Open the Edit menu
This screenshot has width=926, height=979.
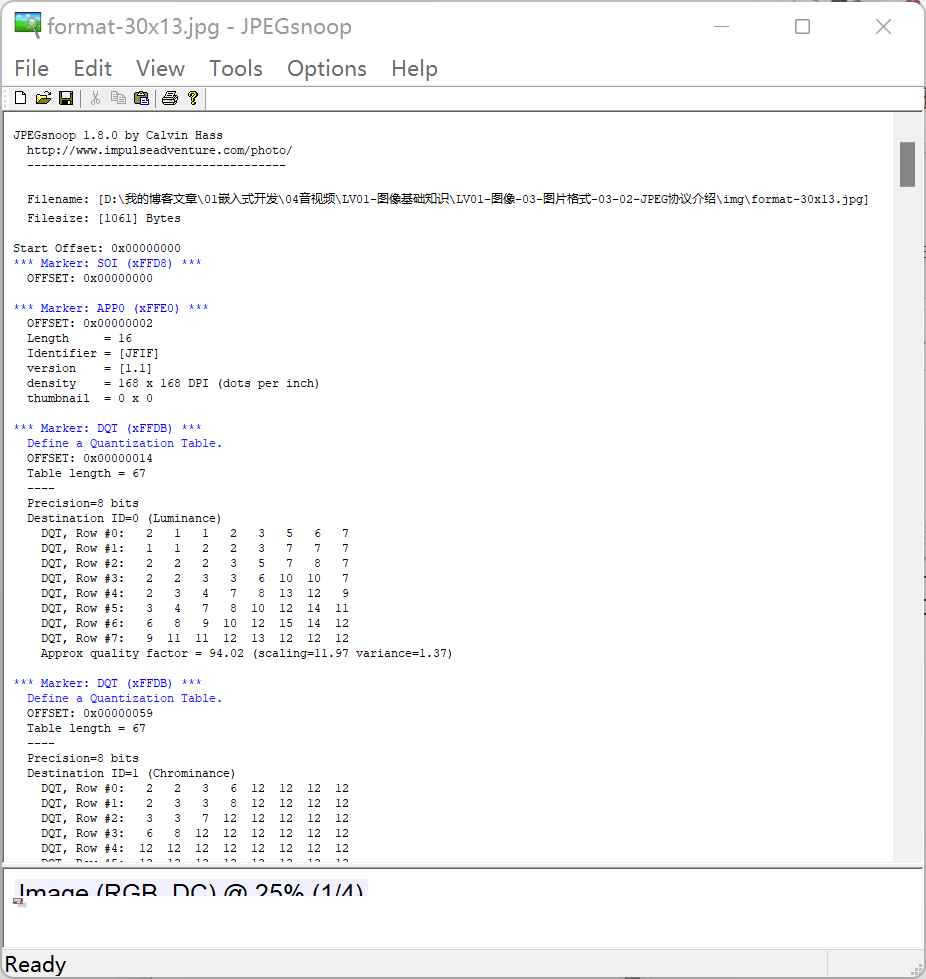point(92,68)
